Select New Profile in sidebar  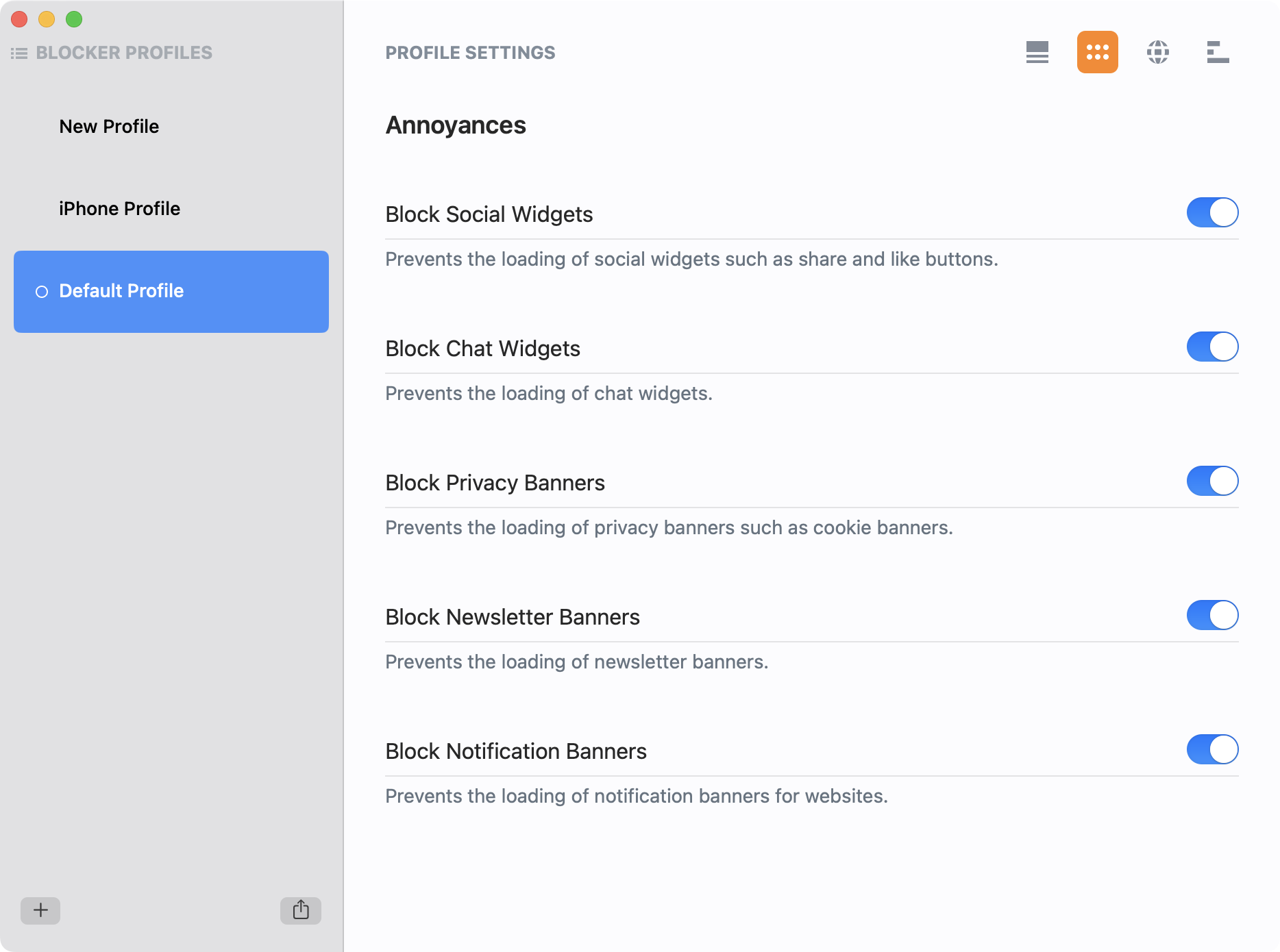click(171, 127)
